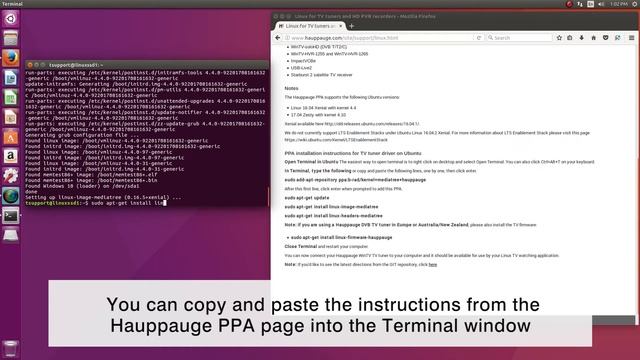640x360 pixels.
Task: Click the 'USB-Live2' list item
Action: [301, 68]
